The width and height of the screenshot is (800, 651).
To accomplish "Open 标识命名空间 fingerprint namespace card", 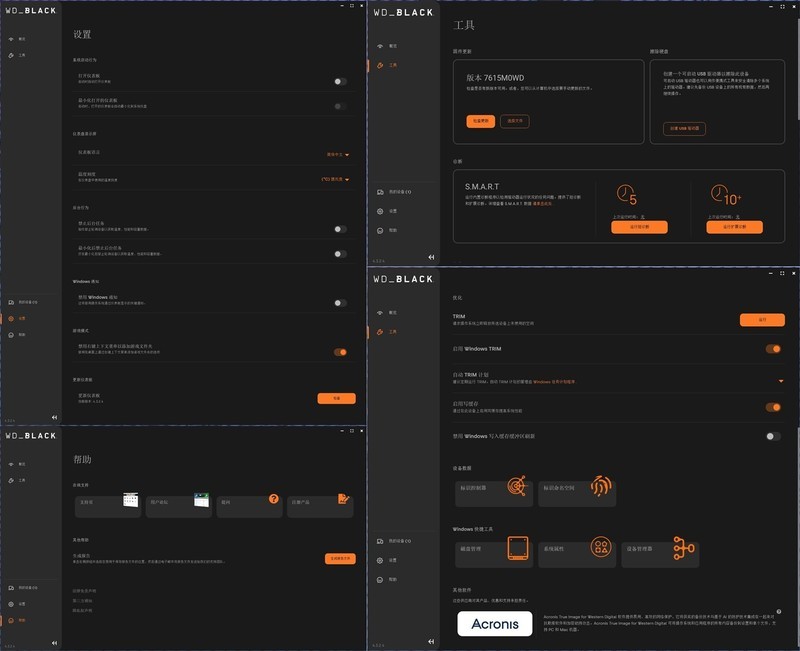I will click(x=577, y=492).
